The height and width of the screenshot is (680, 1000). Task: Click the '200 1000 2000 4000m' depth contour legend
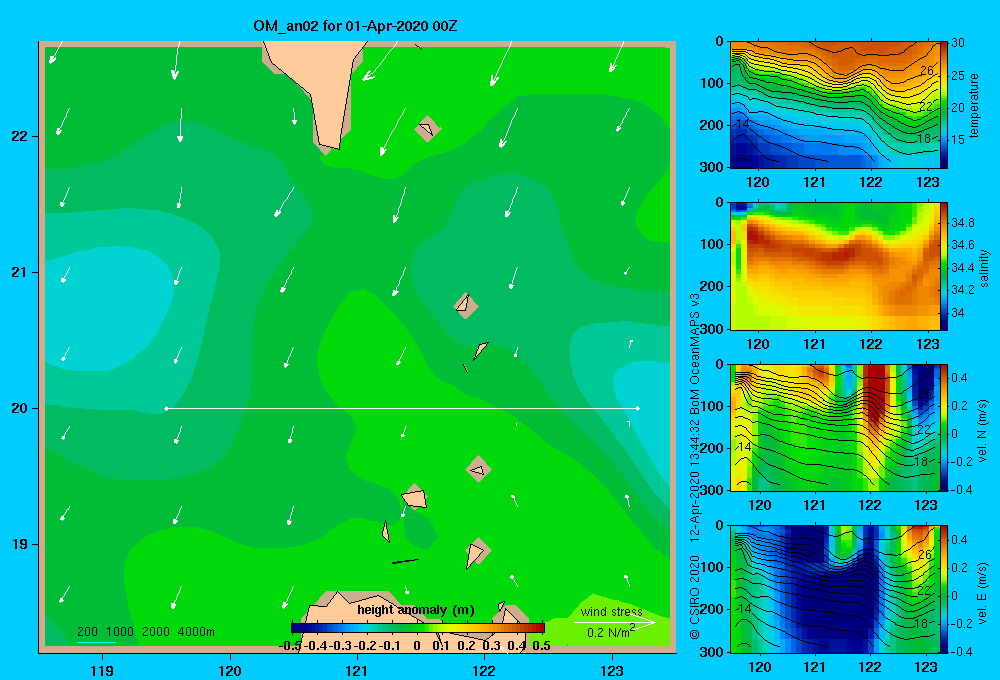click(145, 632)
